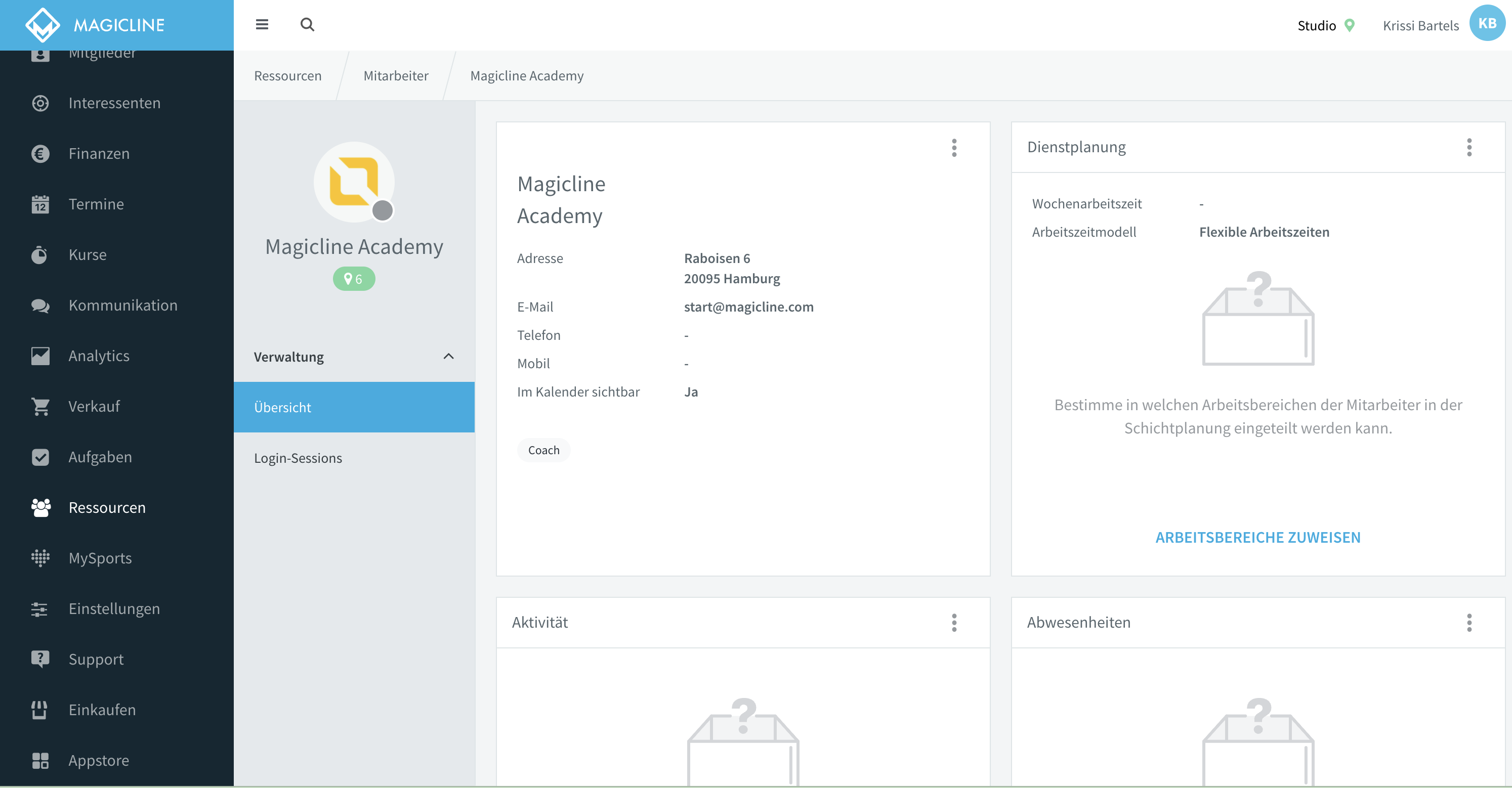
Task: Click the Magicline logo icon
Action: click(43, 25)
